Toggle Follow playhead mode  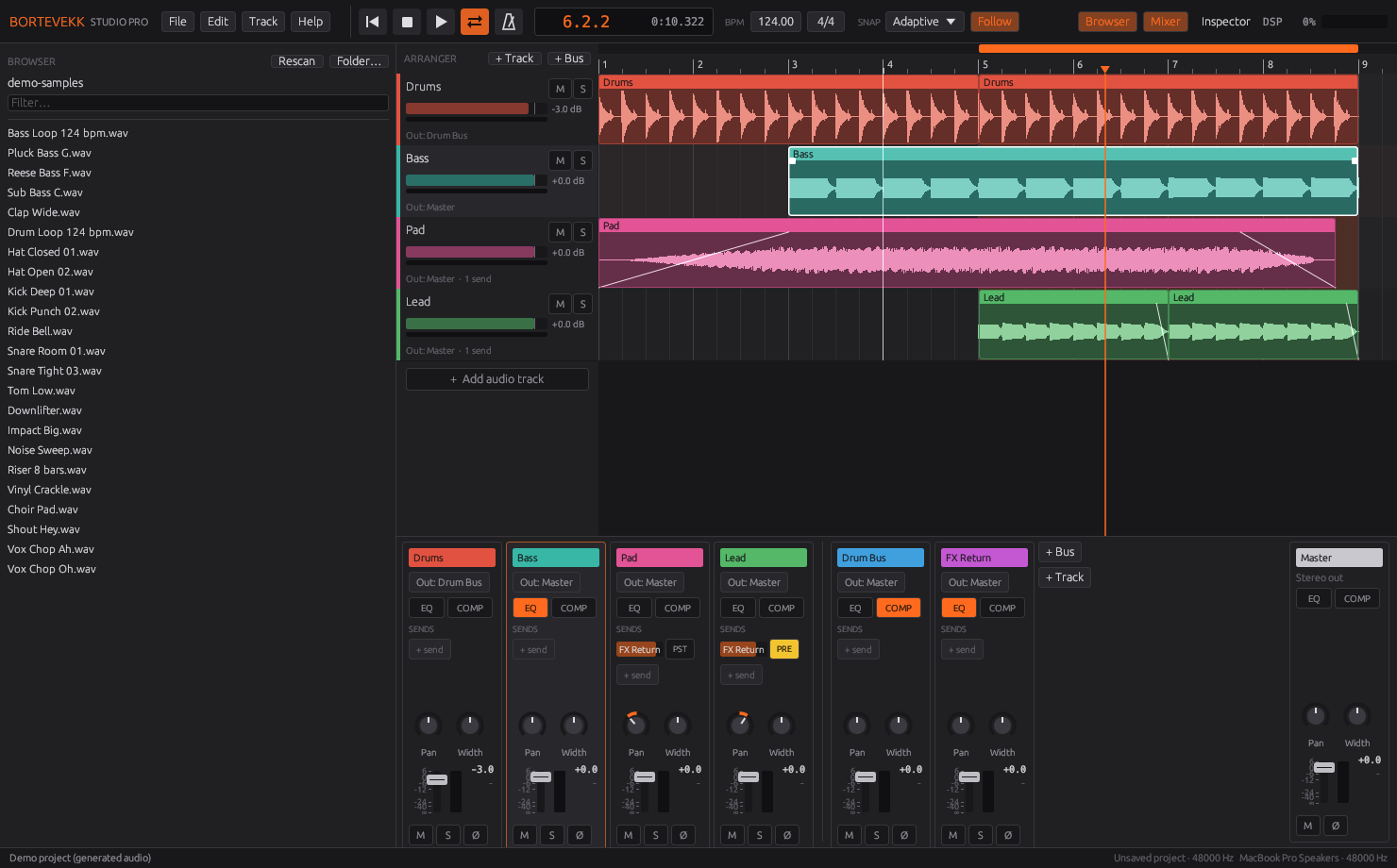[994, 22]
